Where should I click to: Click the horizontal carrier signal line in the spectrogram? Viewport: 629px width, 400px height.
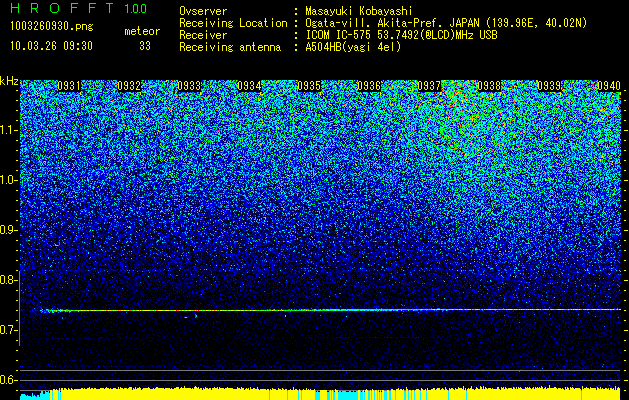click(x=331, y=310)
